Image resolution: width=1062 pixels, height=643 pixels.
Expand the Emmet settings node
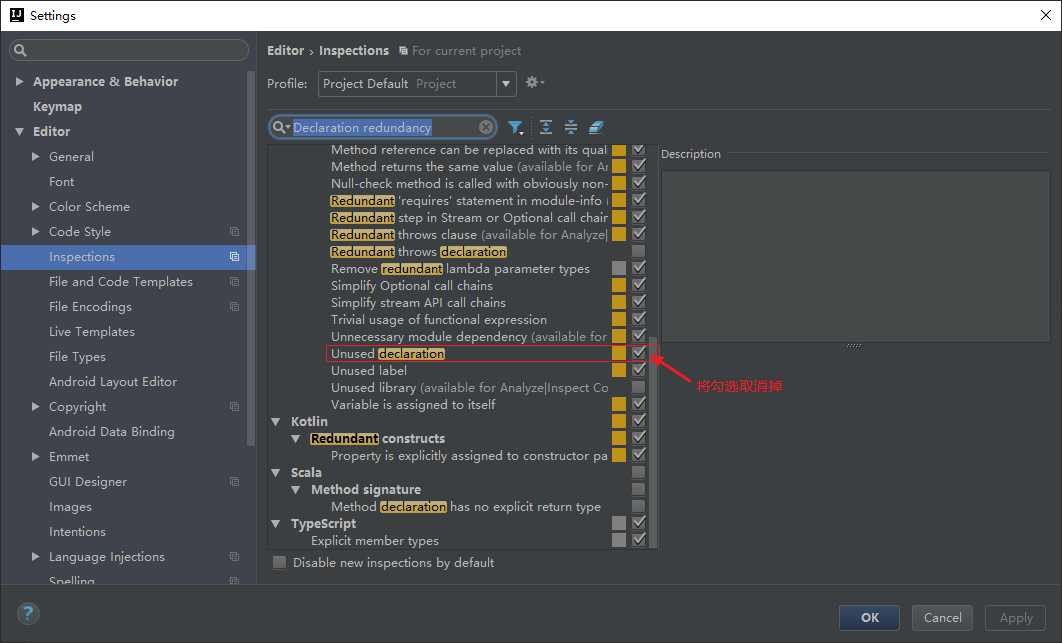coord(36,457)
